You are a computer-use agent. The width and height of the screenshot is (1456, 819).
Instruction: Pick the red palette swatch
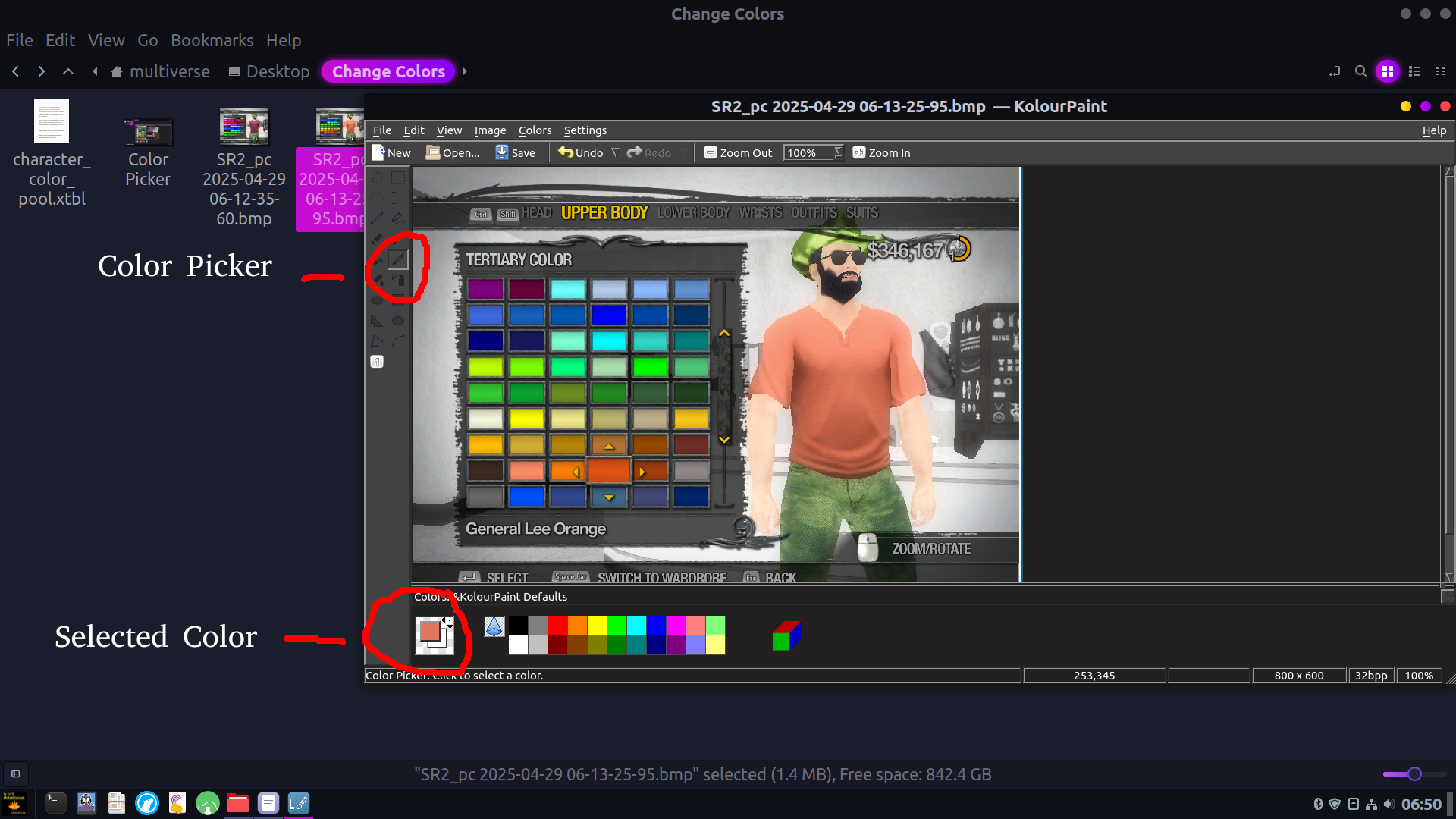coord(558,626)
